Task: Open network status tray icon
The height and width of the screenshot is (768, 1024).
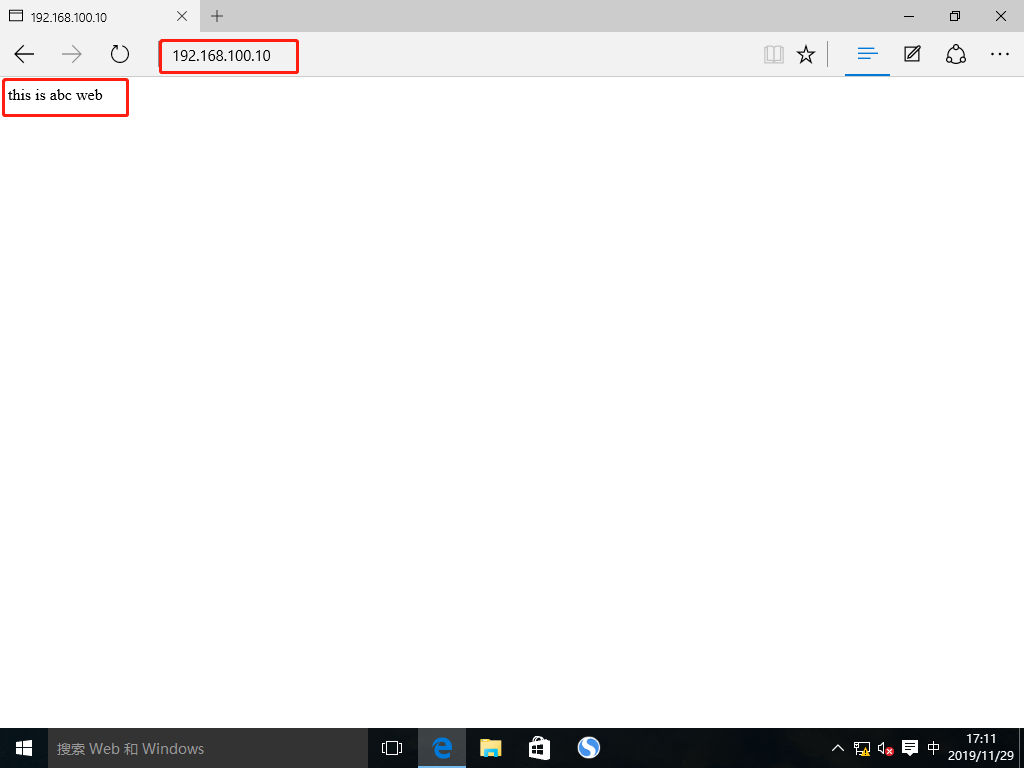Action: tap(861, 748)
